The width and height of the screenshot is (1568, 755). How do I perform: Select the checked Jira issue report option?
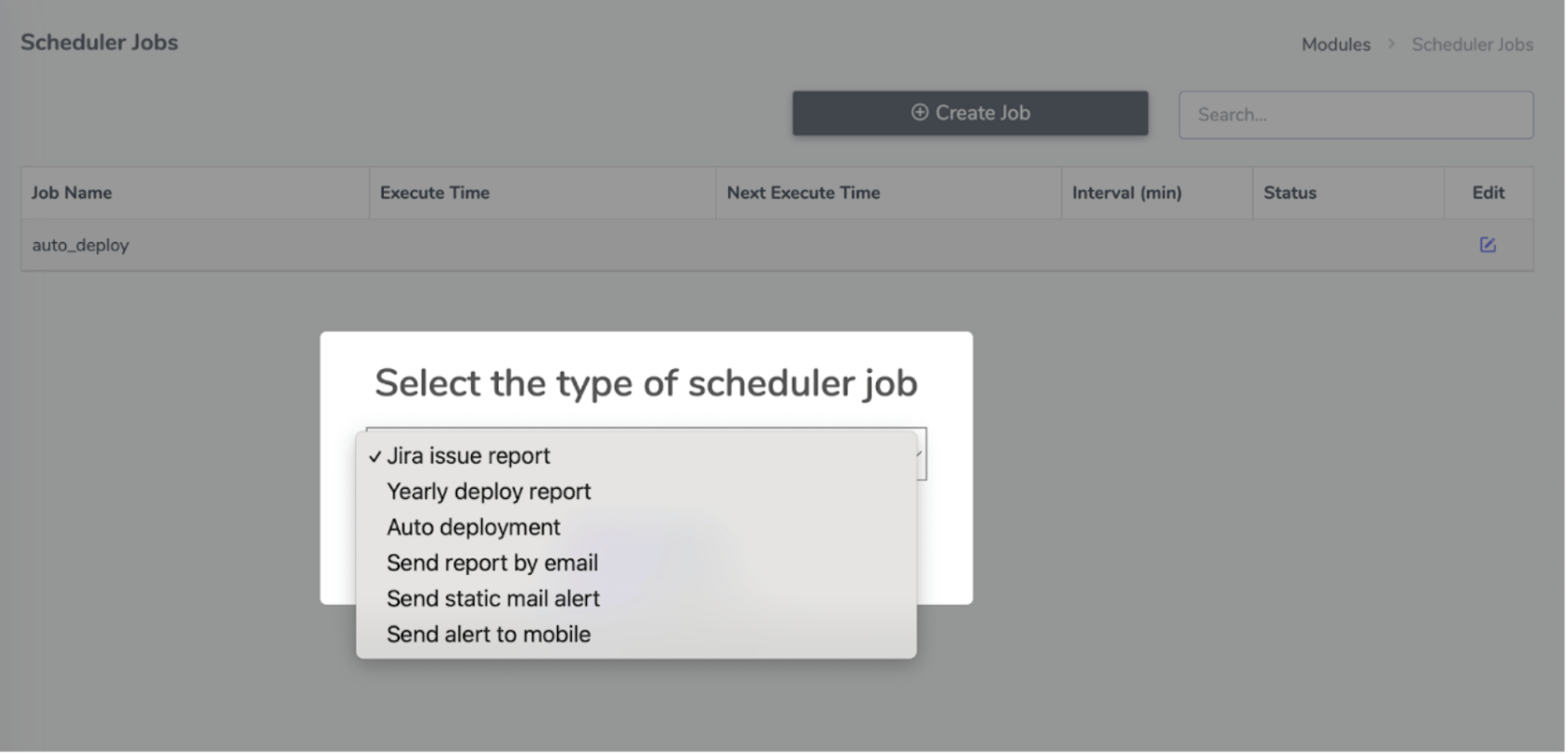click(x=468, y=455)
